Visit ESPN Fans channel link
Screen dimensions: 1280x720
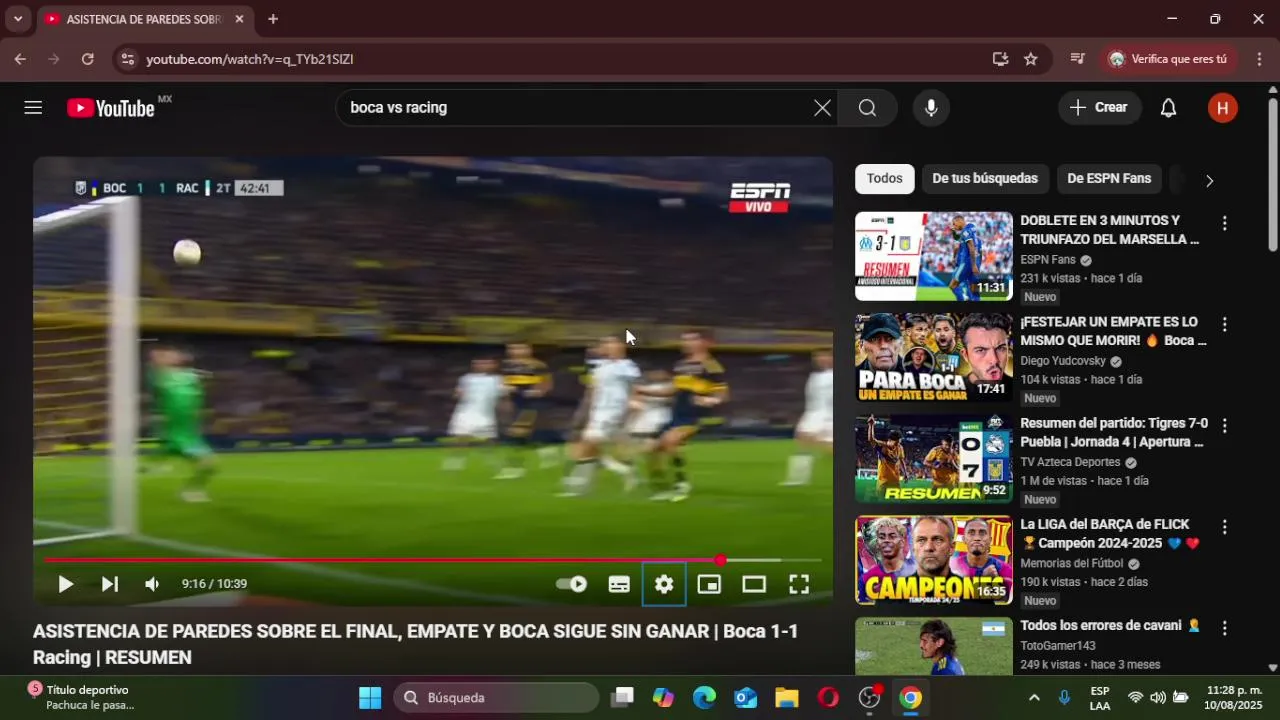(x=1048, y=260)
